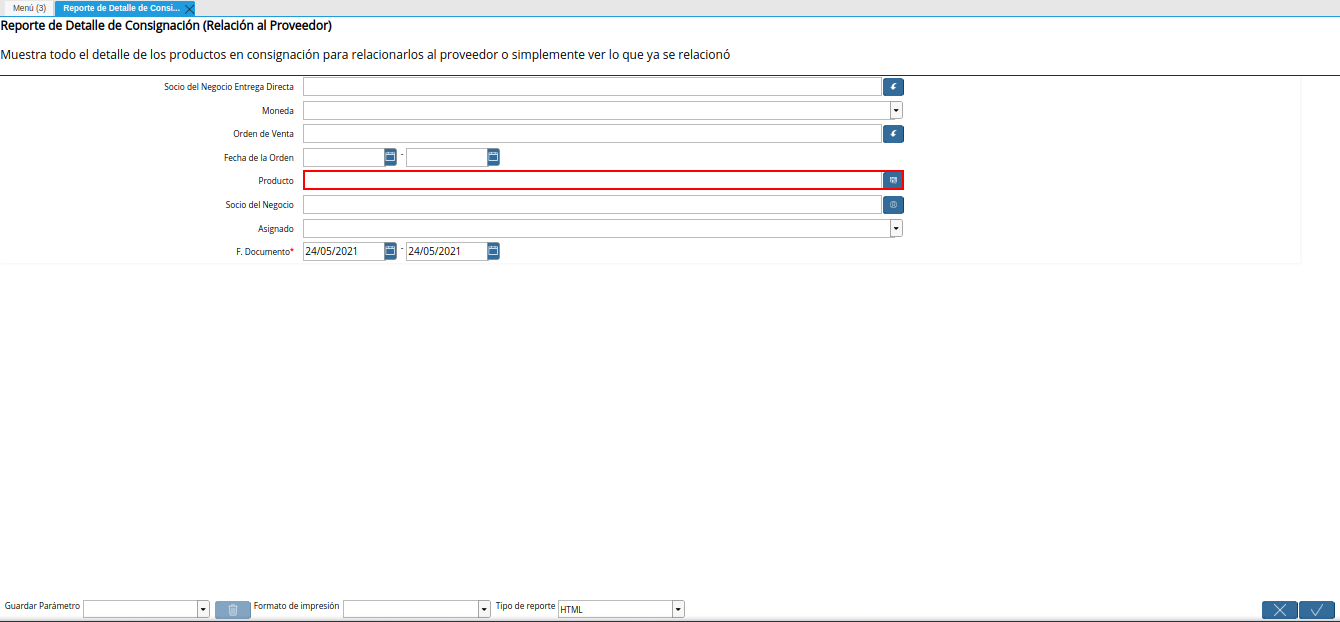
Task: Open the Guardar Parámetro dropdown
Action: (x=203, y=608)
